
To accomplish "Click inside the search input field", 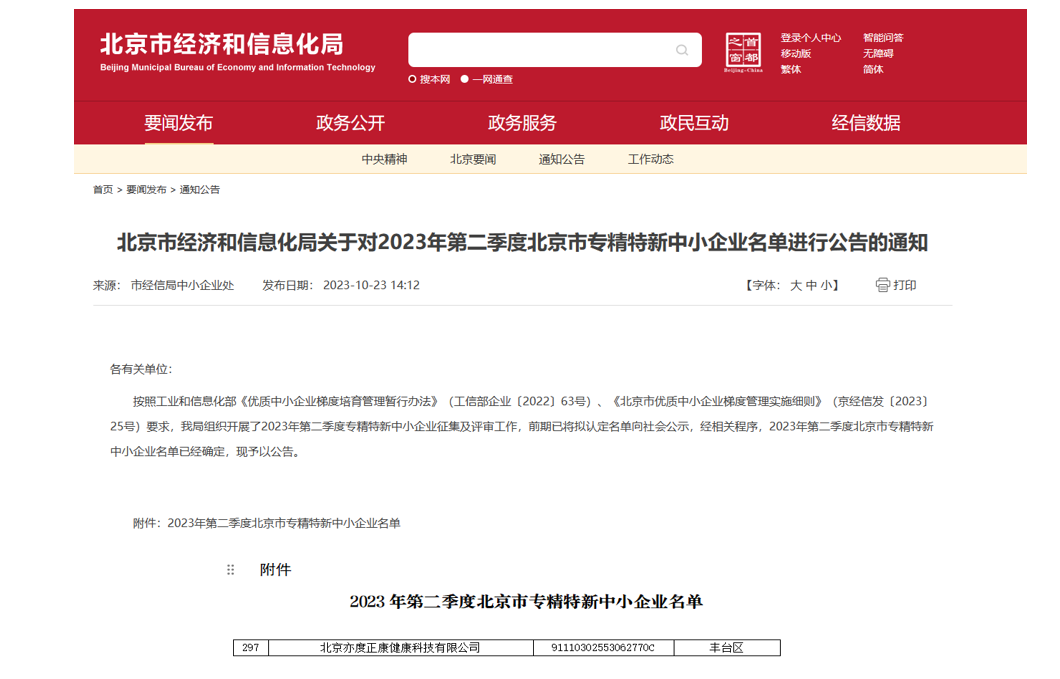I will pos(540,50).
